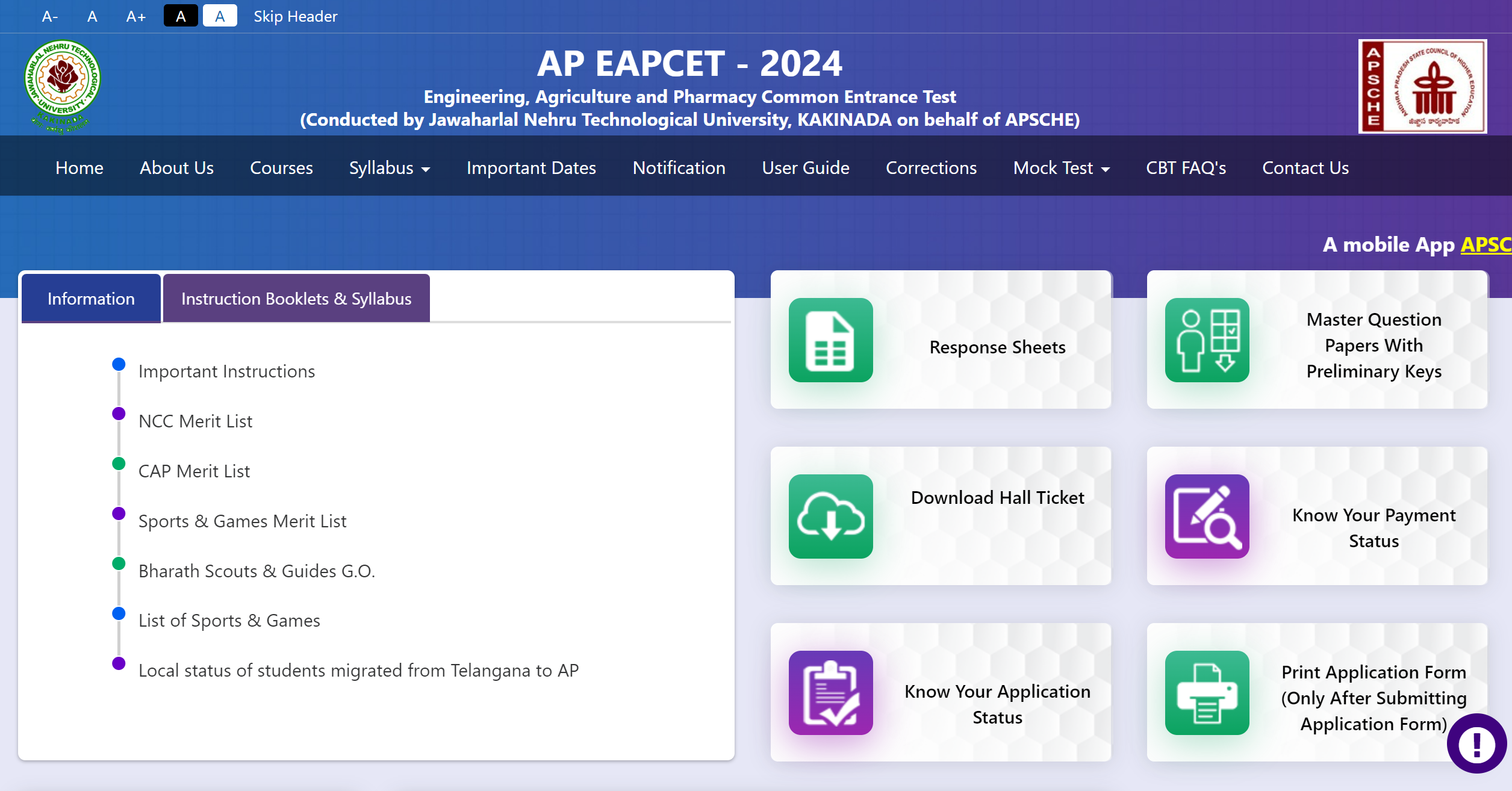
Task: Open the NCC Merit List link
Action: point(196,421)
